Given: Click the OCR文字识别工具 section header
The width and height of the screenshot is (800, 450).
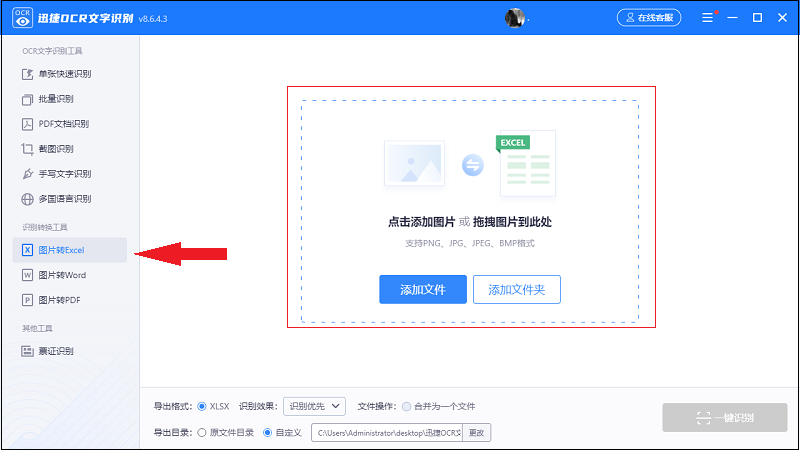Looking at the screenshot, I should click(x=52, y=51).
